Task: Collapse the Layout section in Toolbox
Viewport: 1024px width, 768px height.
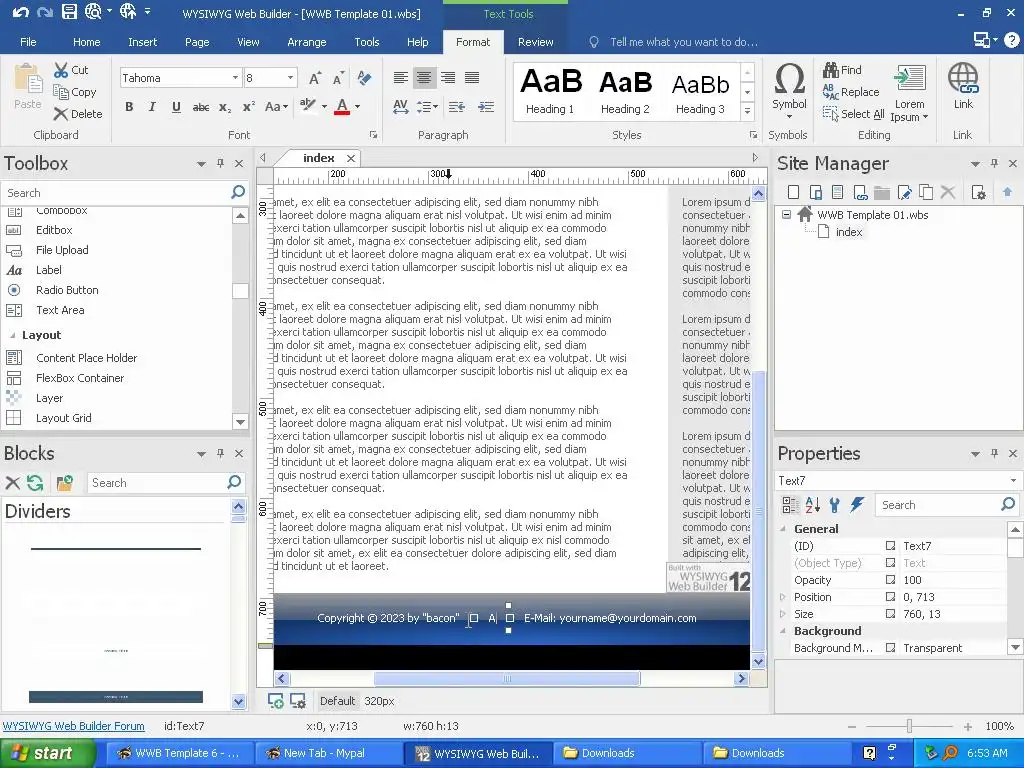Action: pyautogui.click(x=12, y=335)
